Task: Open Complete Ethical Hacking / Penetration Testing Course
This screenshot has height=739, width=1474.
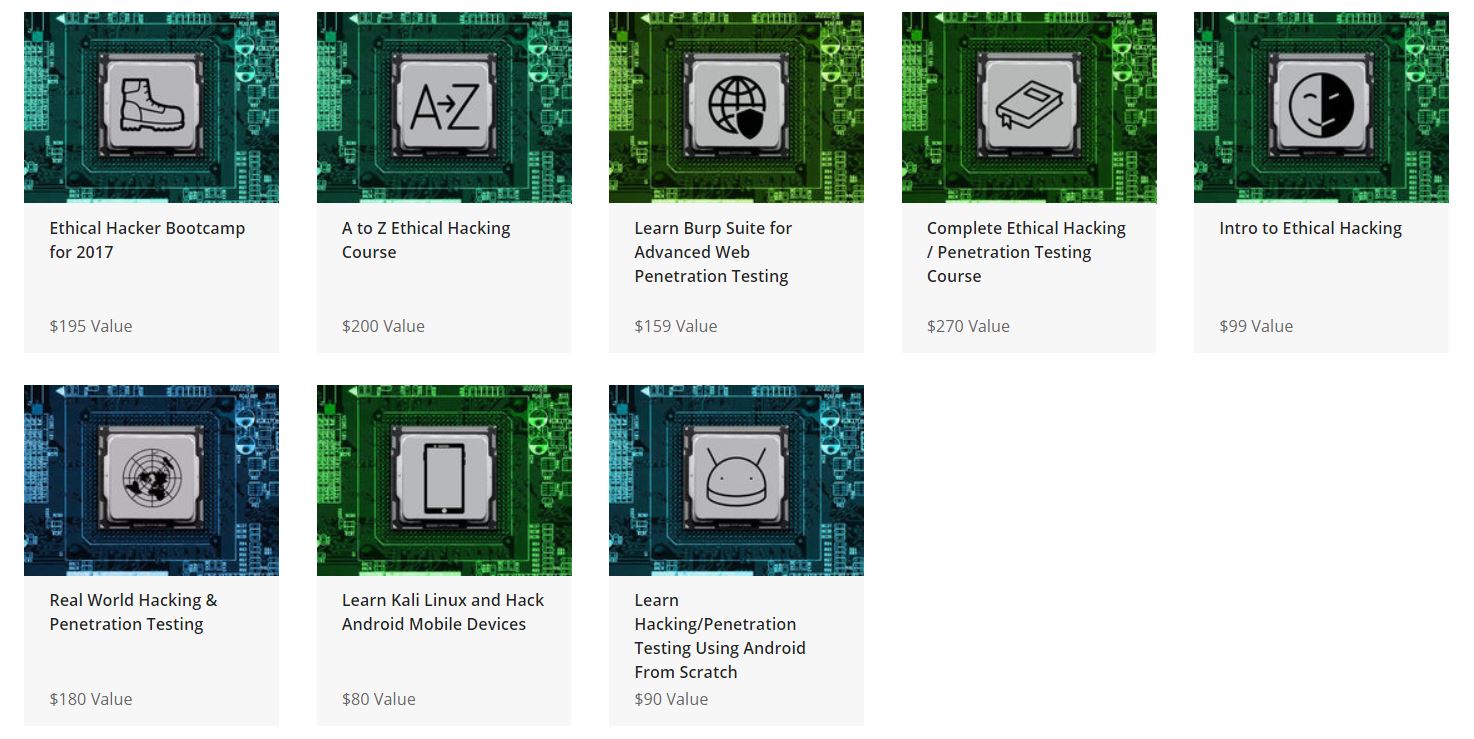Action: 1026,252
